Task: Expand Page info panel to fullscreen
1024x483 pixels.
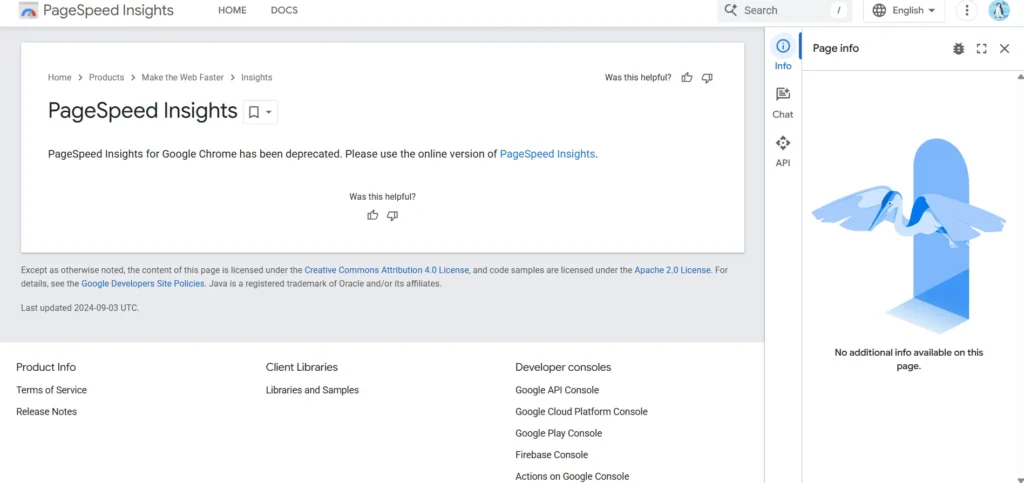Action: coord(982,48)
